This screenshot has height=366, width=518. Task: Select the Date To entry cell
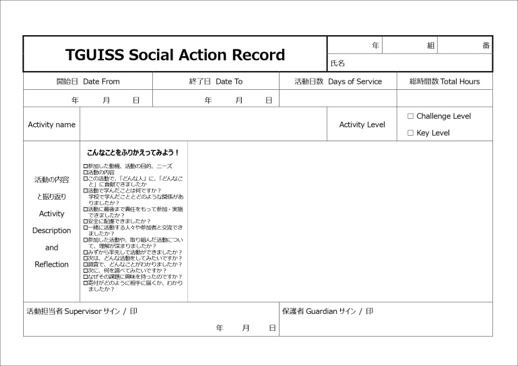[x=216, y=98]
